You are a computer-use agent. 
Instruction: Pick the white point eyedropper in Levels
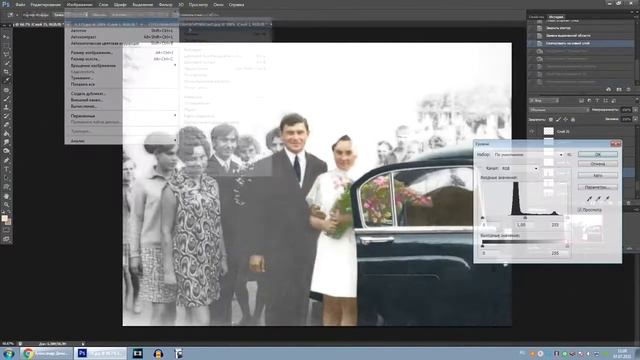pyautogui.click(x=607, y=199)
